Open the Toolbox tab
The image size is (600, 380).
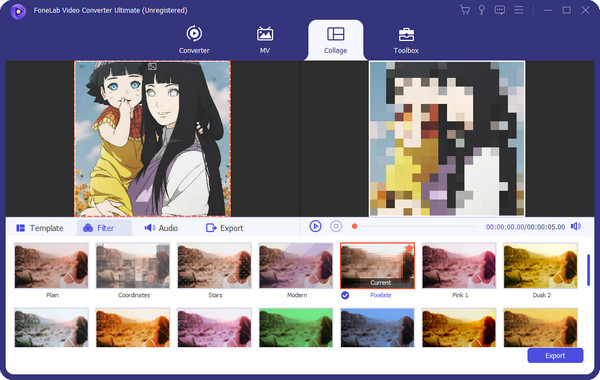pyautogui.click(x=406, y=40)
